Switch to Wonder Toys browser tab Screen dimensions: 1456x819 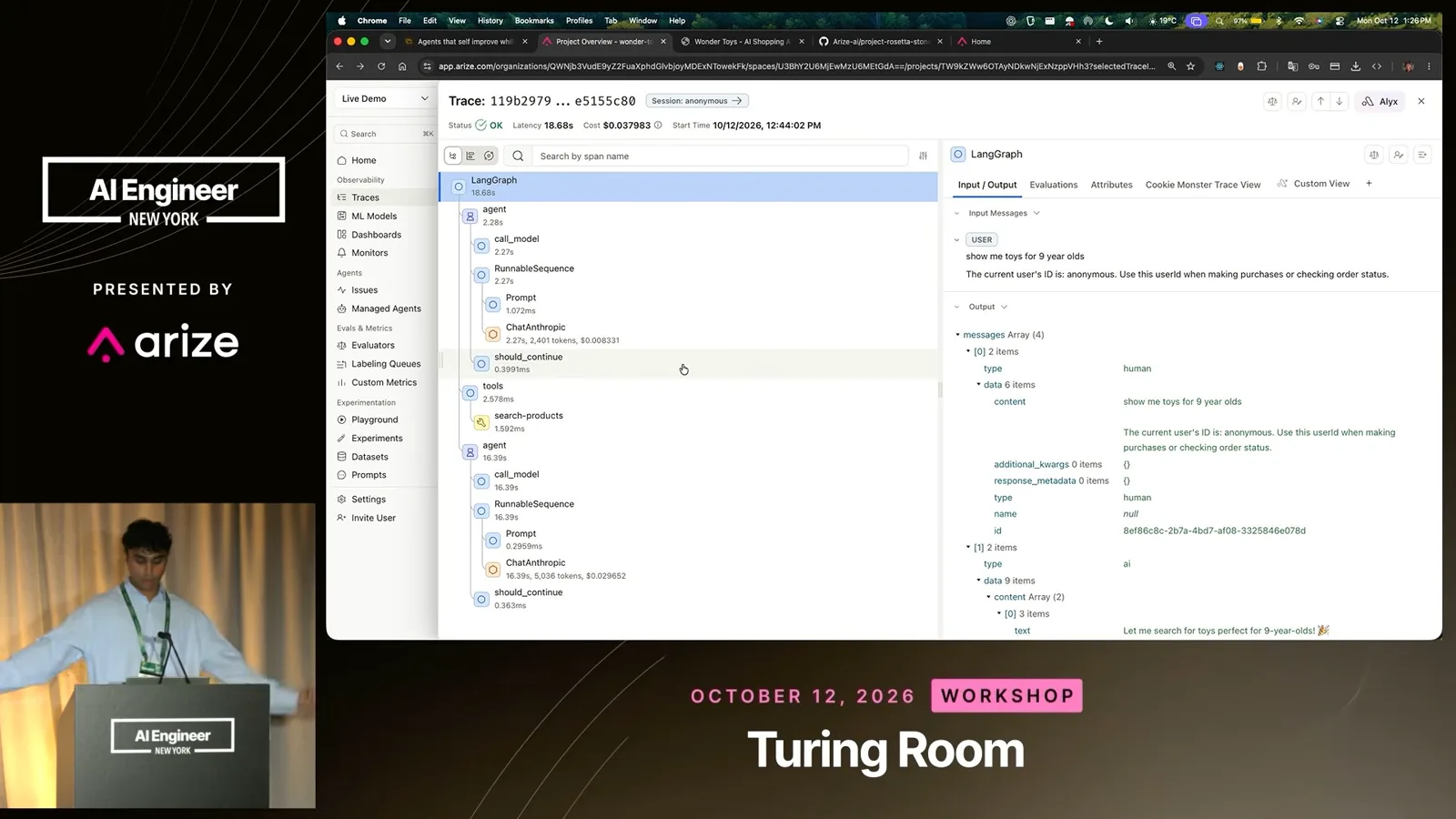point(740,42)
